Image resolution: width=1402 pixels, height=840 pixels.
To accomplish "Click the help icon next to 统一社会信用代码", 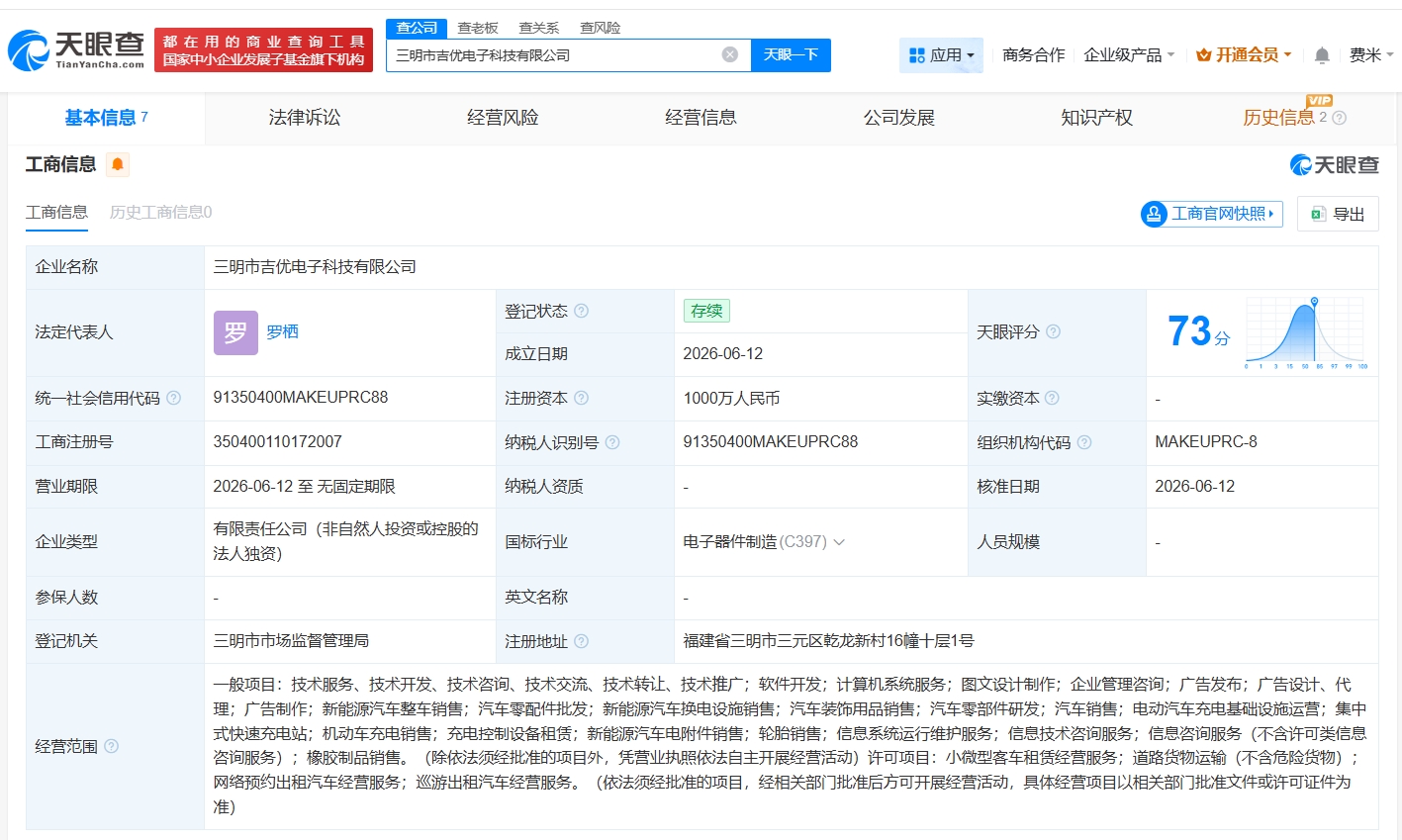I will [174, 398].
